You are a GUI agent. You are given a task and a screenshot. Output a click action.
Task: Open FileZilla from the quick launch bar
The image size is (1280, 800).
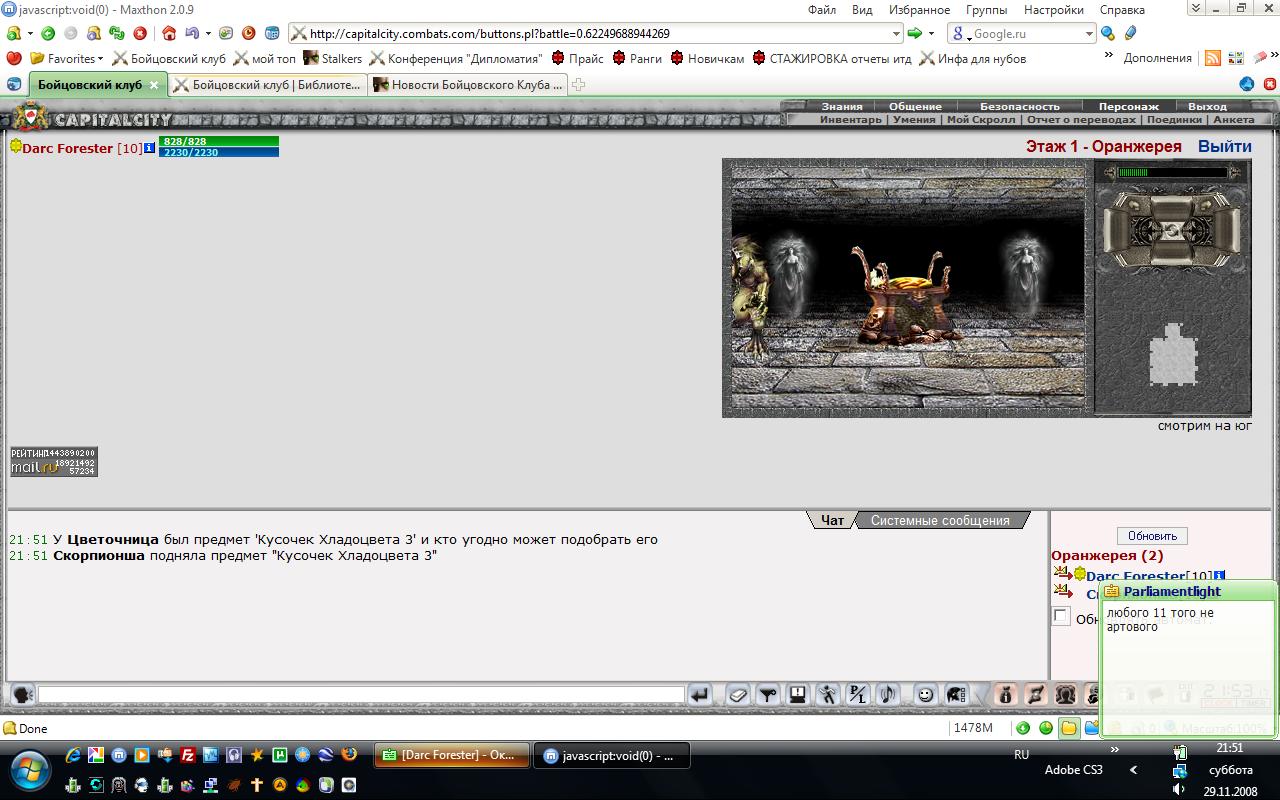[x=188, y=755]
